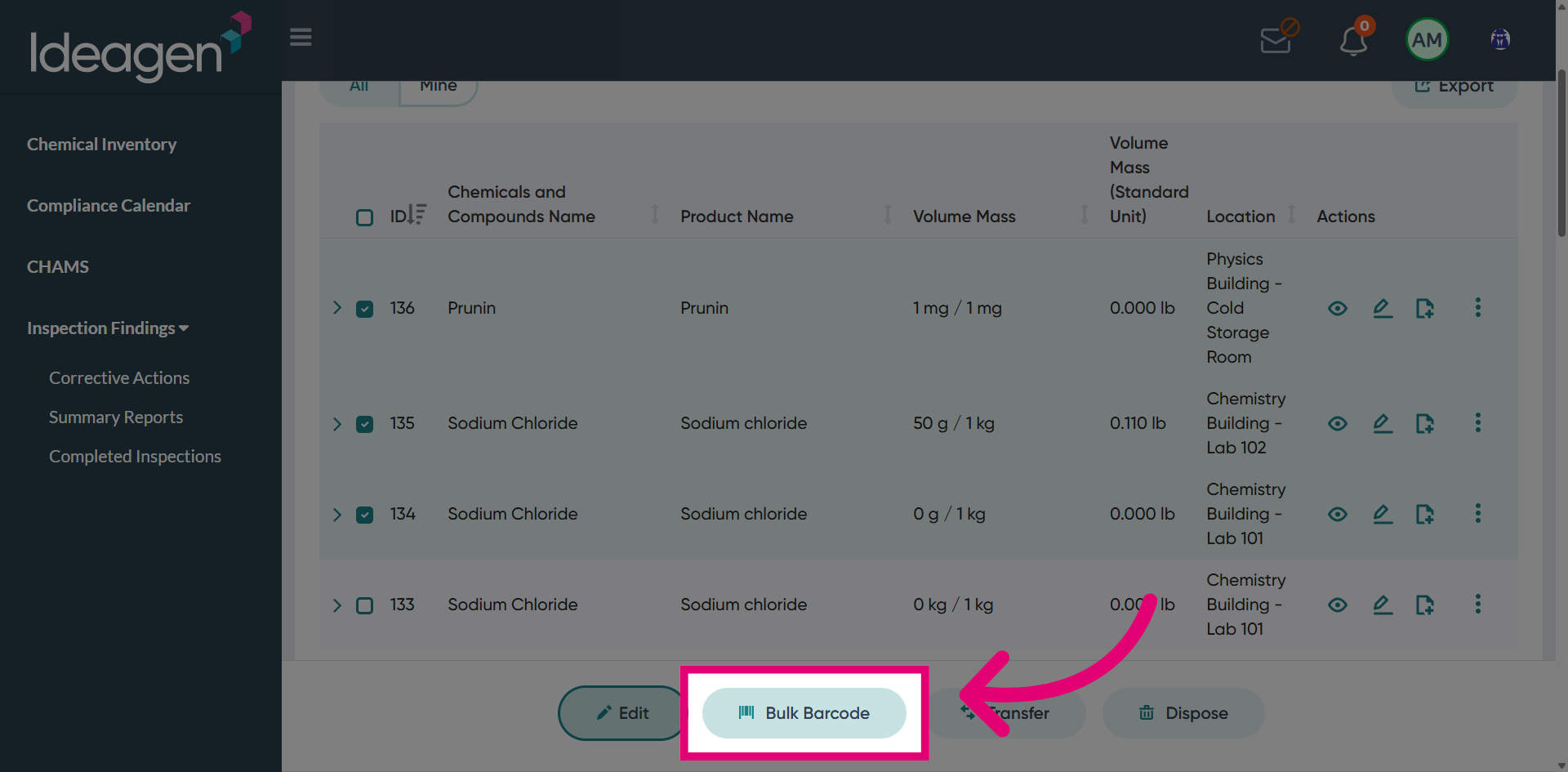Edit row 134 with pencil icon
Viewport: 1568px width, 772px height.
(1382, 514)
